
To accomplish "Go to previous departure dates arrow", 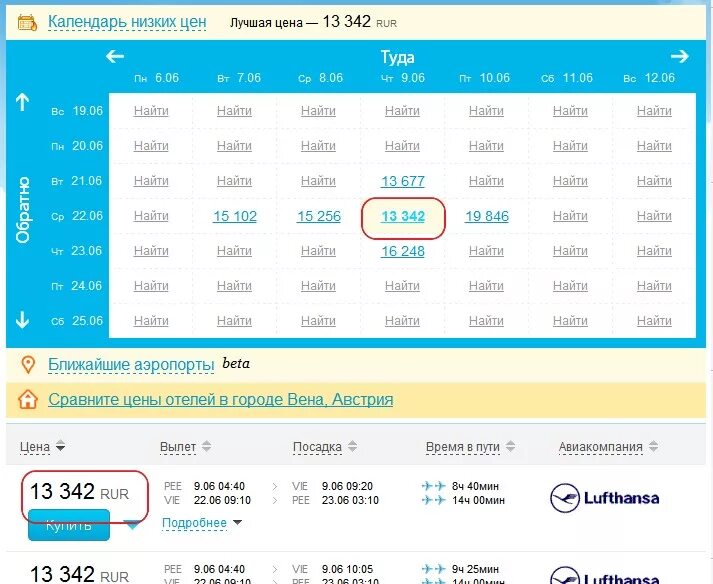I will 115,56.
